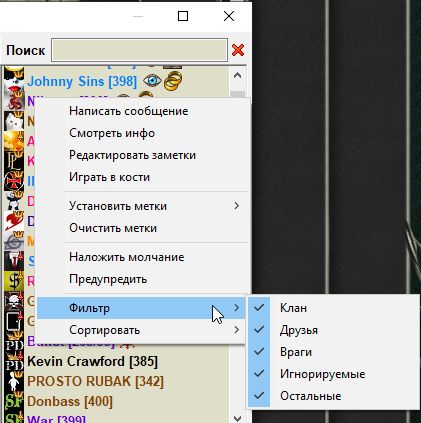Select player PROSTO RUBAK [342]

(95, 381)
